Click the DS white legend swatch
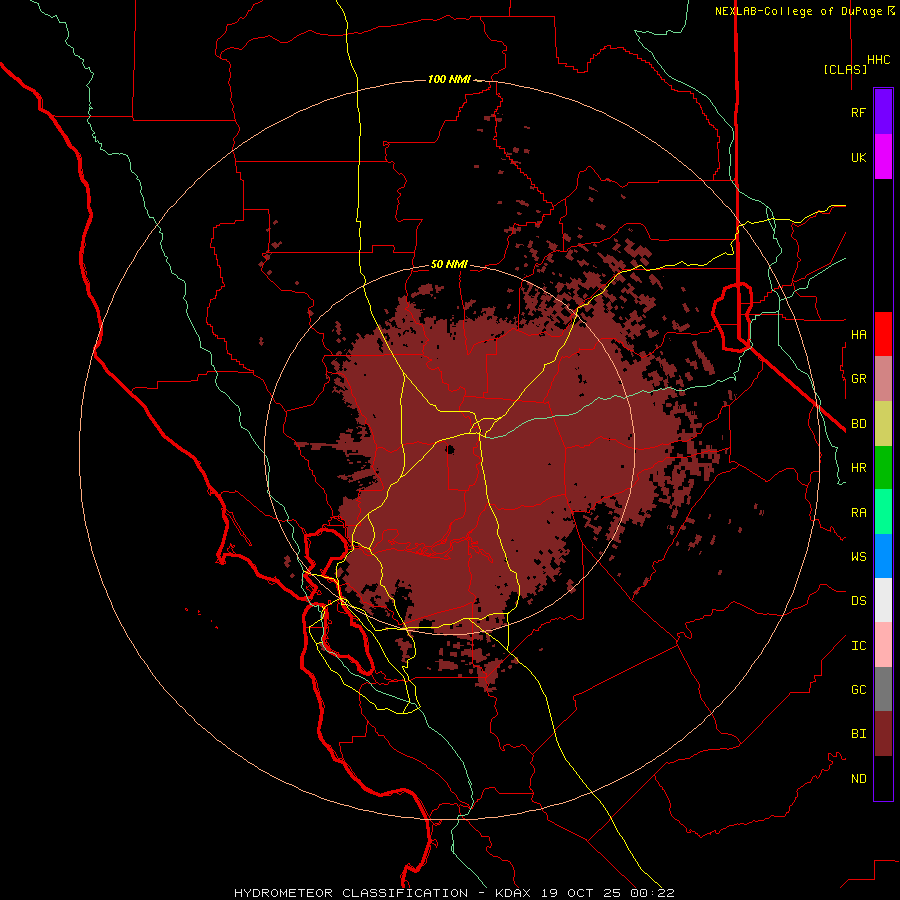Image resolution: width=900 pixels, height=900 pixels. tap(883, 600)
